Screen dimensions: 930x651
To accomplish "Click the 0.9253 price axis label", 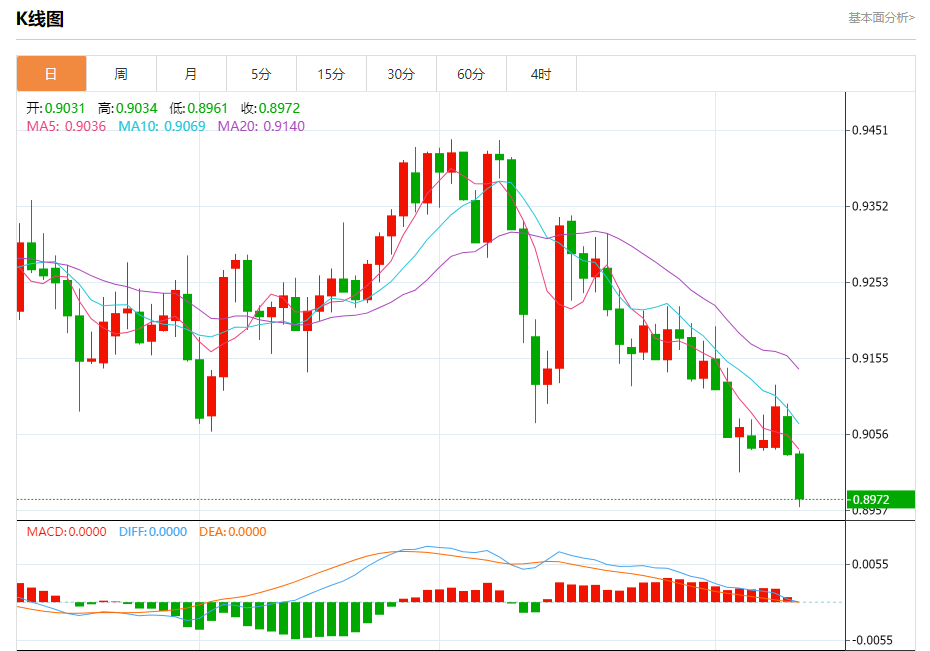I will [x=870, y=282].
